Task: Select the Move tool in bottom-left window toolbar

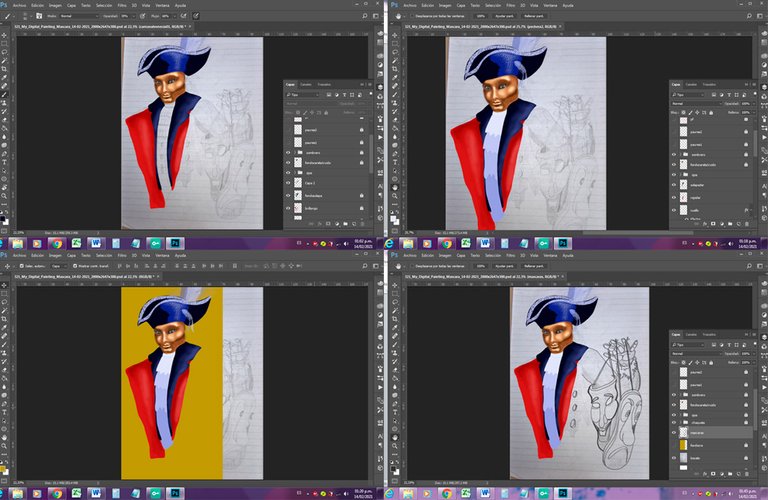Action: (4, 285)
